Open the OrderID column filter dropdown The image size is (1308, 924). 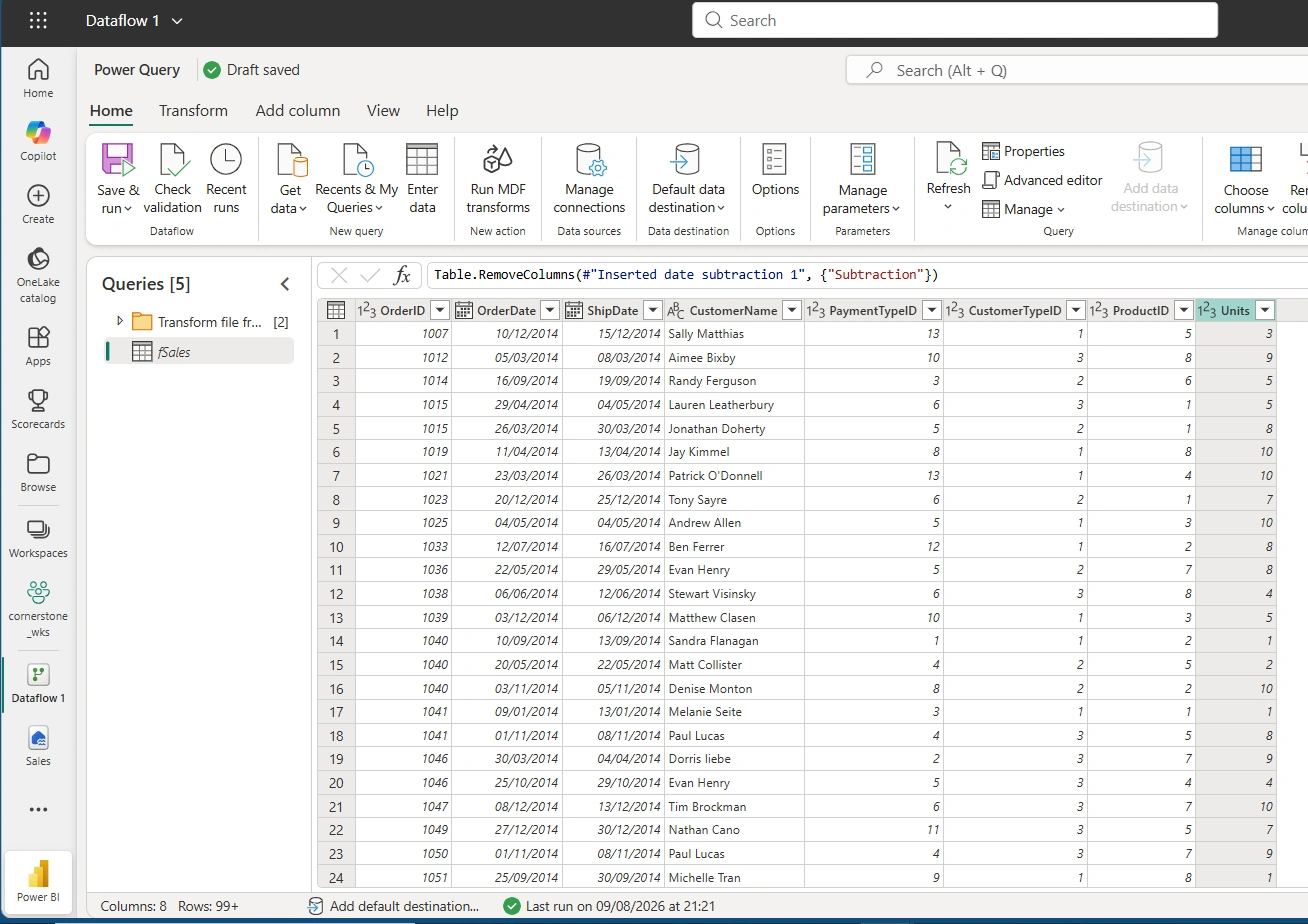[439, 310]
